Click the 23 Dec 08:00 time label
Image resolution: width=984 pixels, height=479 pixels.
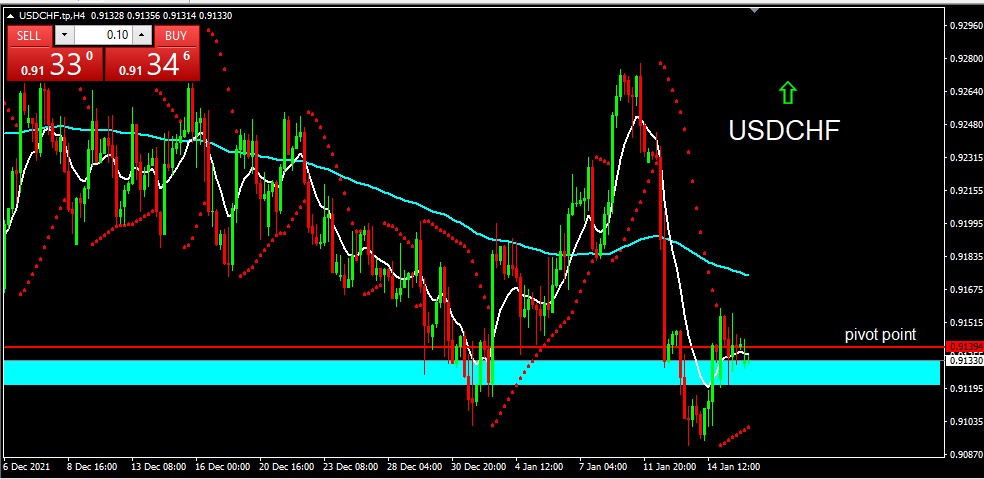point(351,467)
